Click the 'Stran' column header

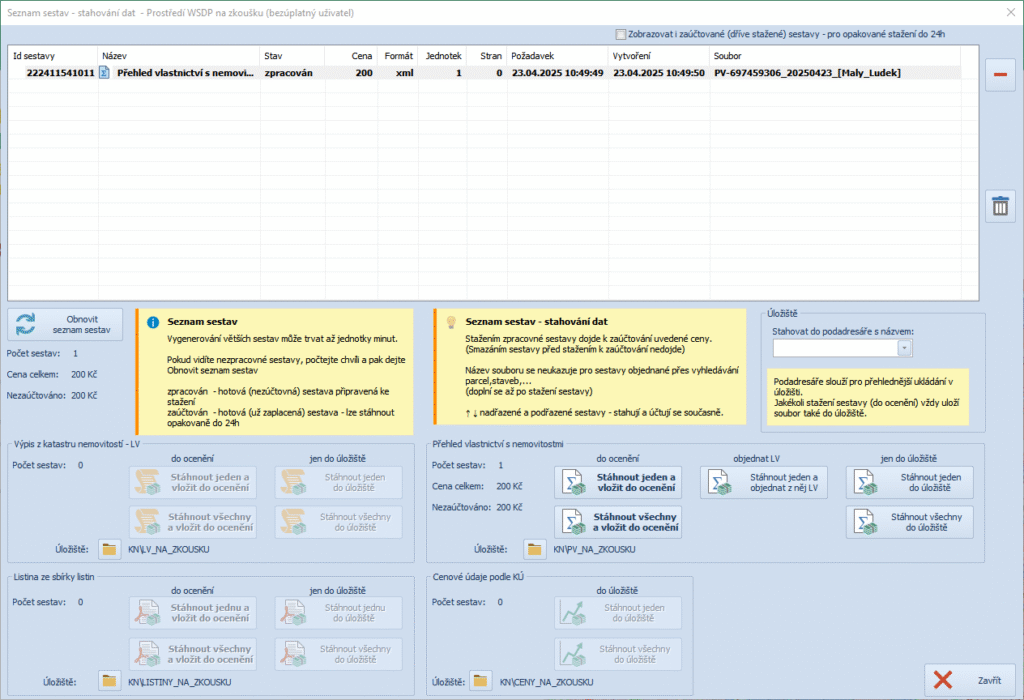(x=487, y=56)
